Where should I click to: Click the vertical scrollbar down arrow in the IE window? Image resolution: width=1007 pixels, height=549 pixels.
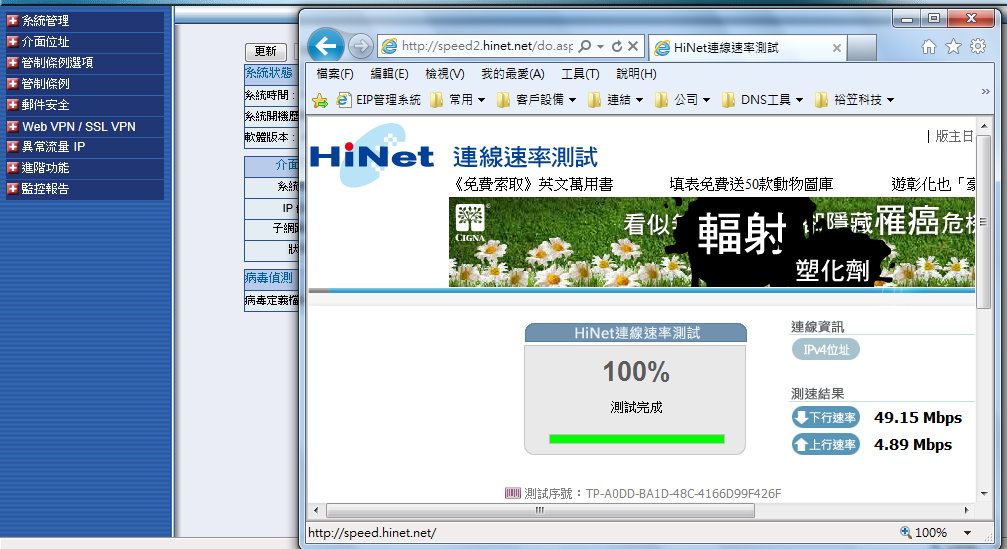[984, 494]
